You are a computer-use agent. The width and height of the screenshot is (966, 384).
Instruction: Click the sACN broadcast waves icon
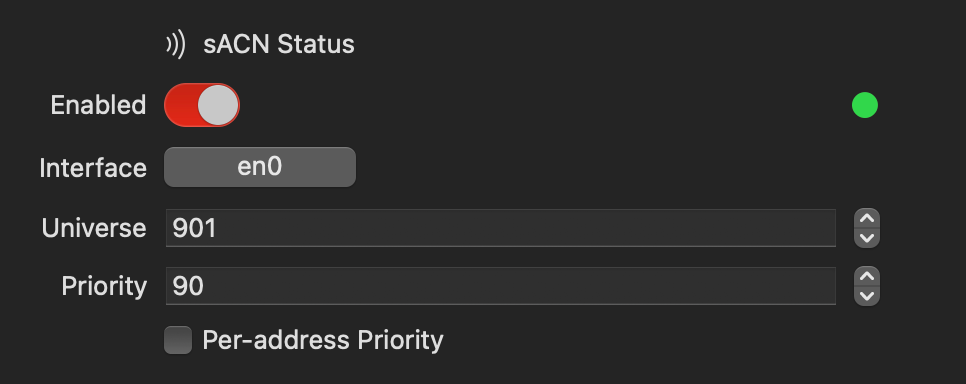[x=176, y=44]
